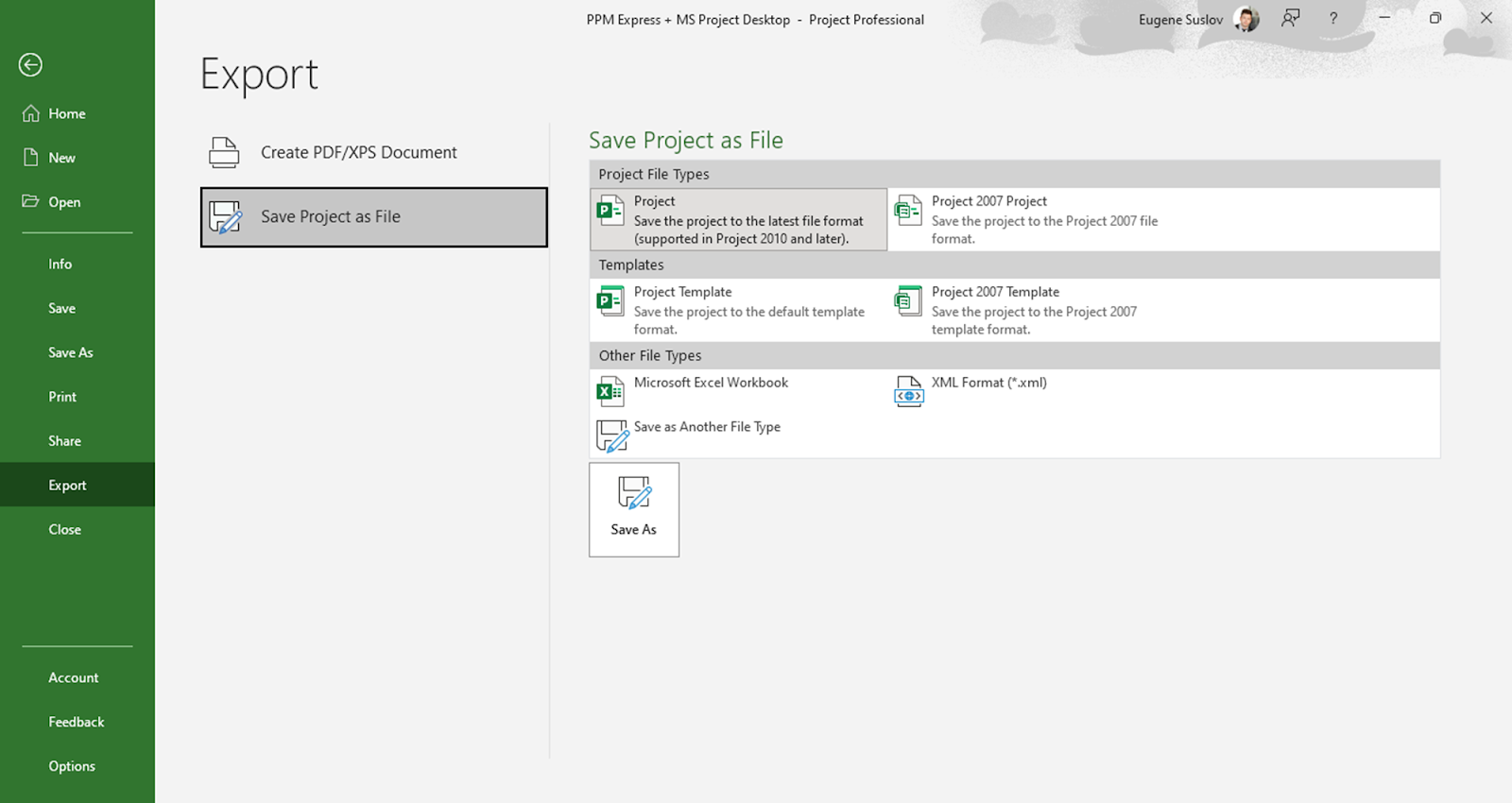This screenshot has height=803, width=1512.
Task: Select the Export sidebar item
Action: click(77, 485)
